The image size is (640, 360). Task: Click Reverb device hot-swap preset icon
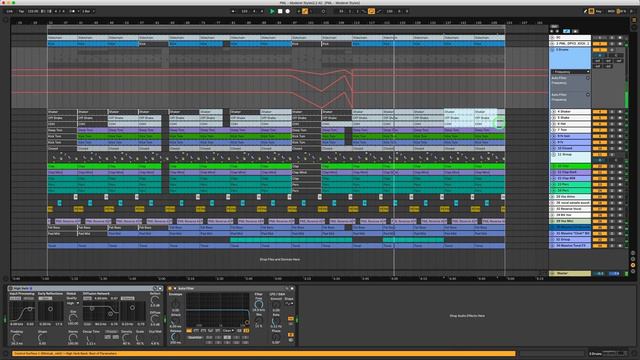(155, 288)
